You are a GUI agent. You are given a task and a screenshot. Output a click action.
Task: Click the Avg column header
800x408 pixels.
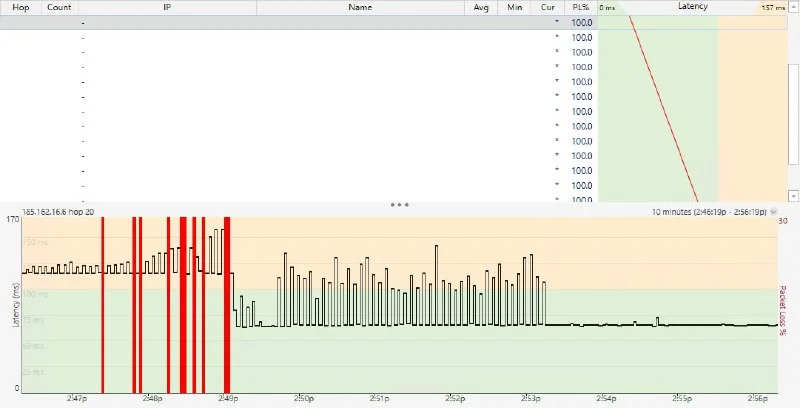481,6
